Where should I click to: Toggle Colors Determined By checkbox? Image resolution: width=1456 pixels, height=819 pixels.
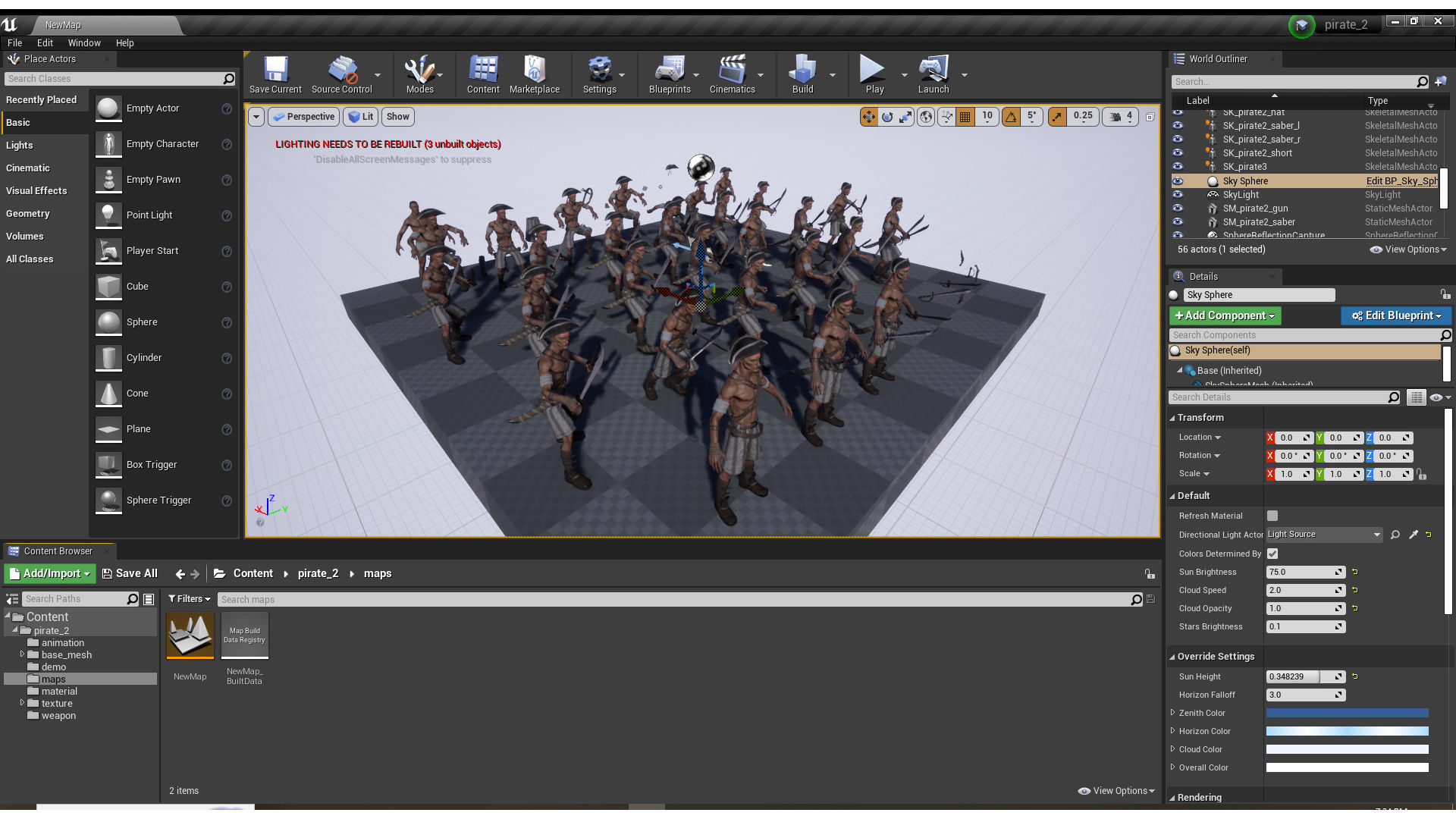click(1272, 554)
